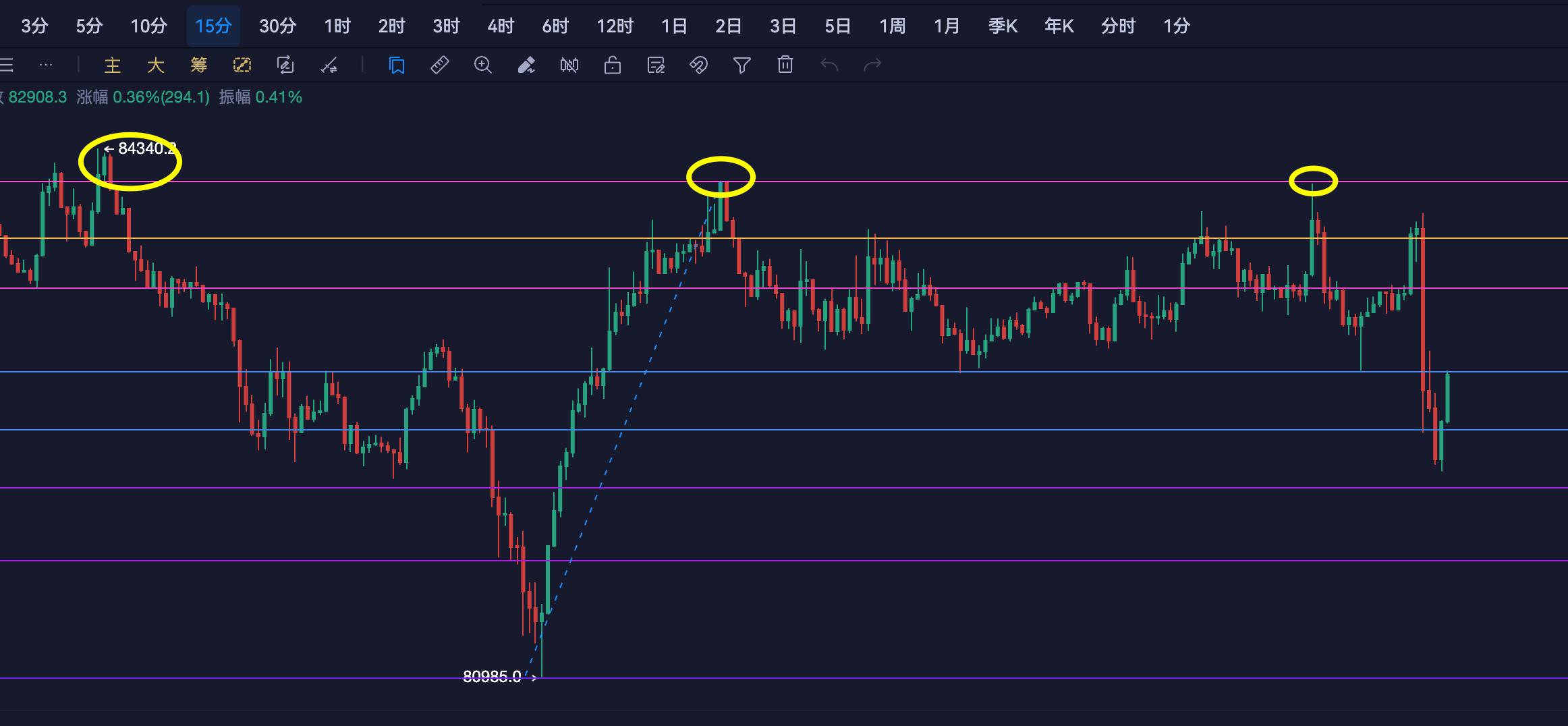Show the 1日 daily chart

(x=674, y=26)
